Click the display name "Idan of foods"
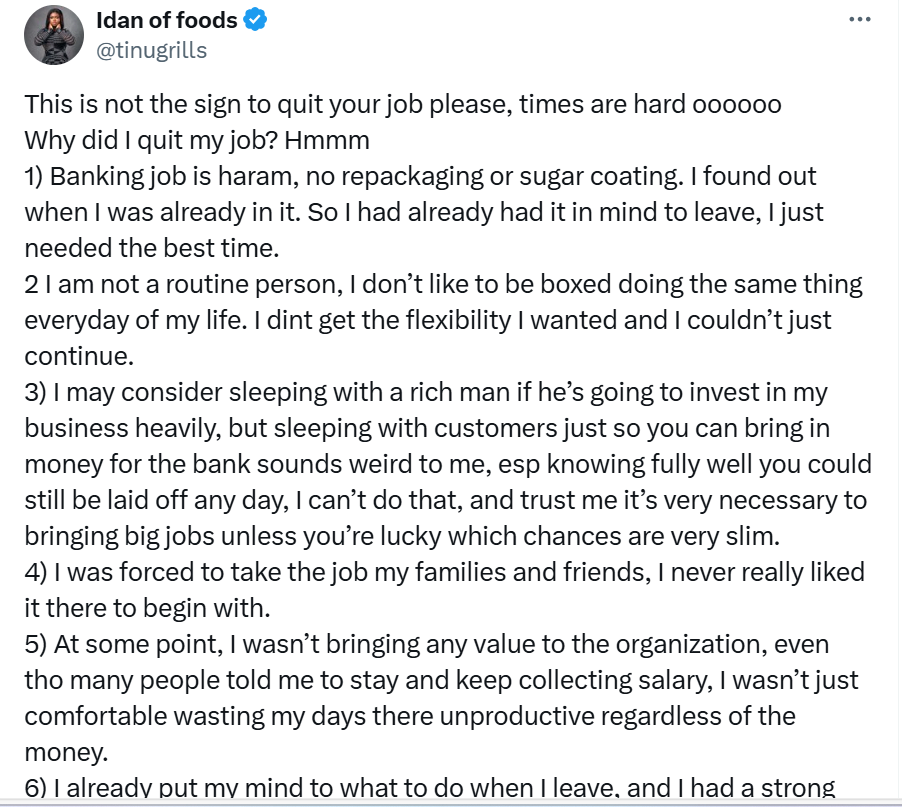 tap(168, 20)
